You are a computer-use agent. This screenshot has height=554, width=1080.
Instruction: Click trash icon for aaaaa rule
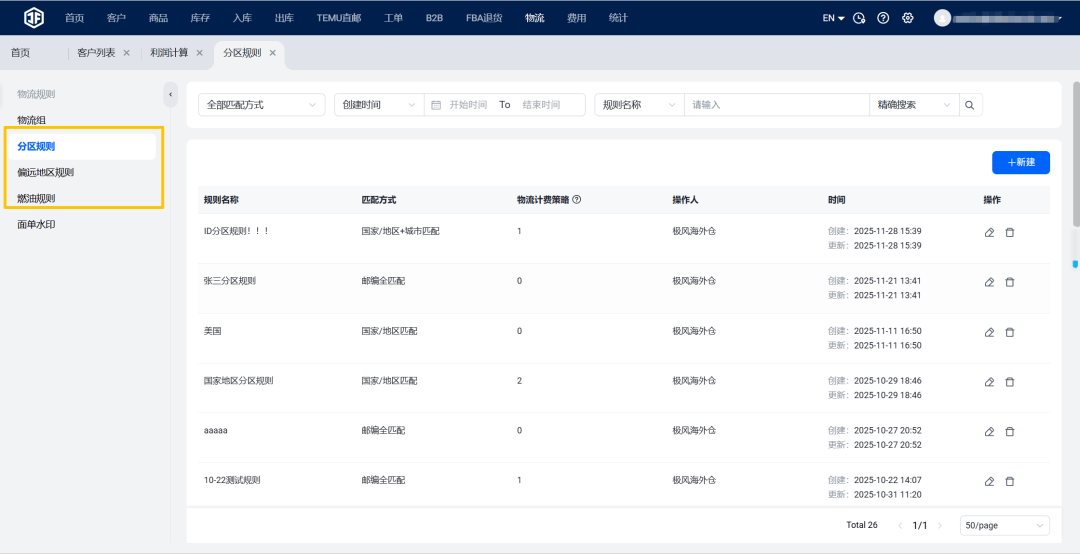coord(1009,432)
